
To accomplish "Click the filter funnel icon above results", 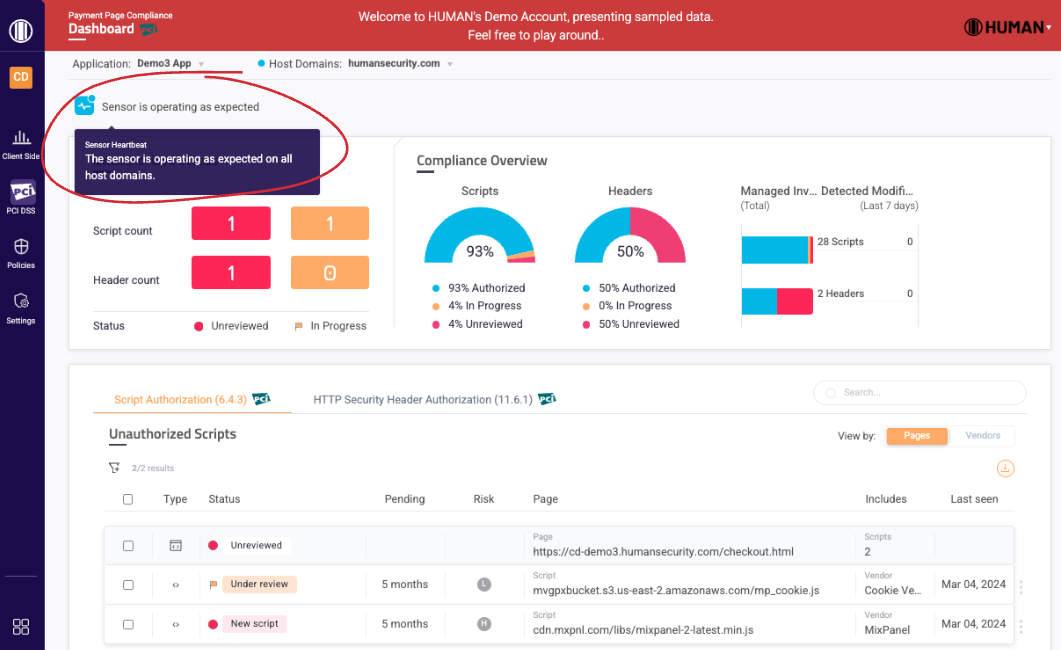I will tap(114, 467).
